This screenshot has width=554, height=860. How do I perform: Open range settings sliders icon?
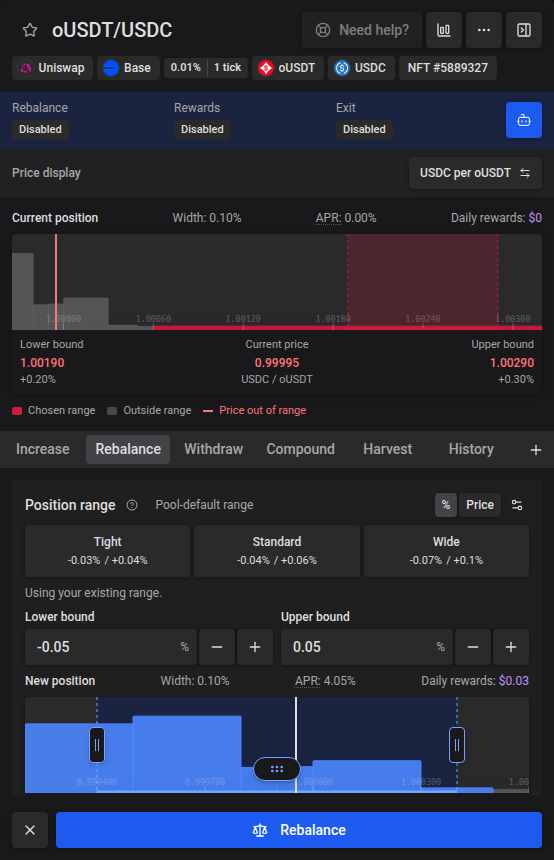click(x=517, y=505)
